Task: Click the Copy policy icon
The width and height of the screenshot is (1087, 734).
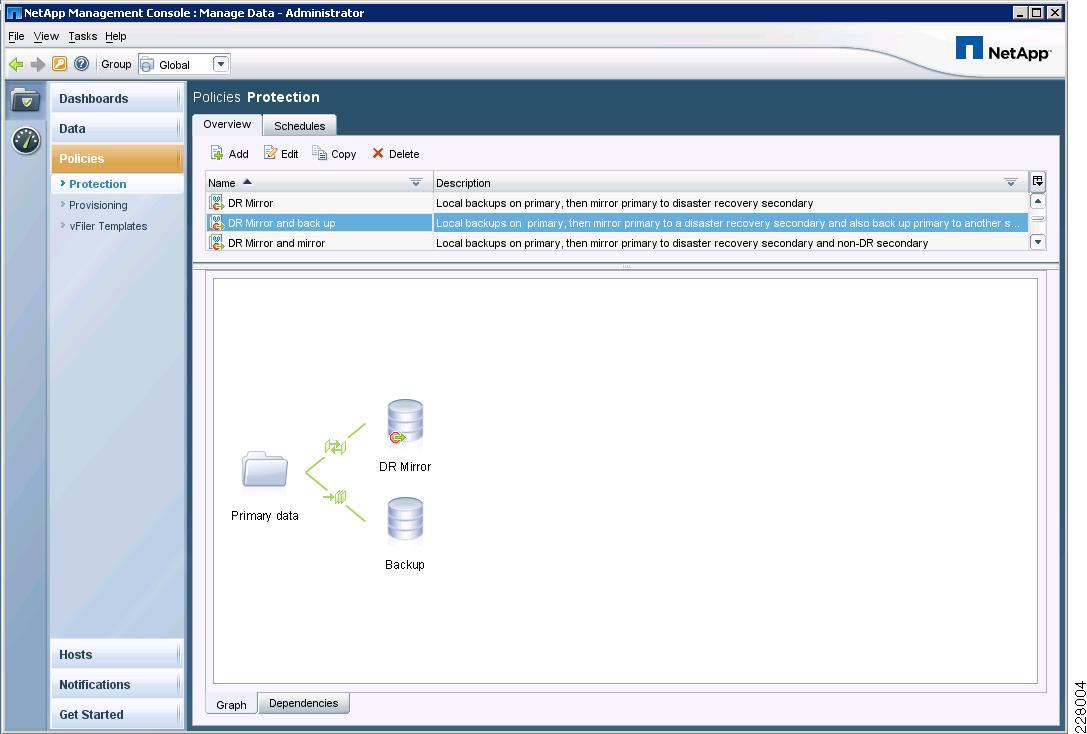Action: point(320,153)
